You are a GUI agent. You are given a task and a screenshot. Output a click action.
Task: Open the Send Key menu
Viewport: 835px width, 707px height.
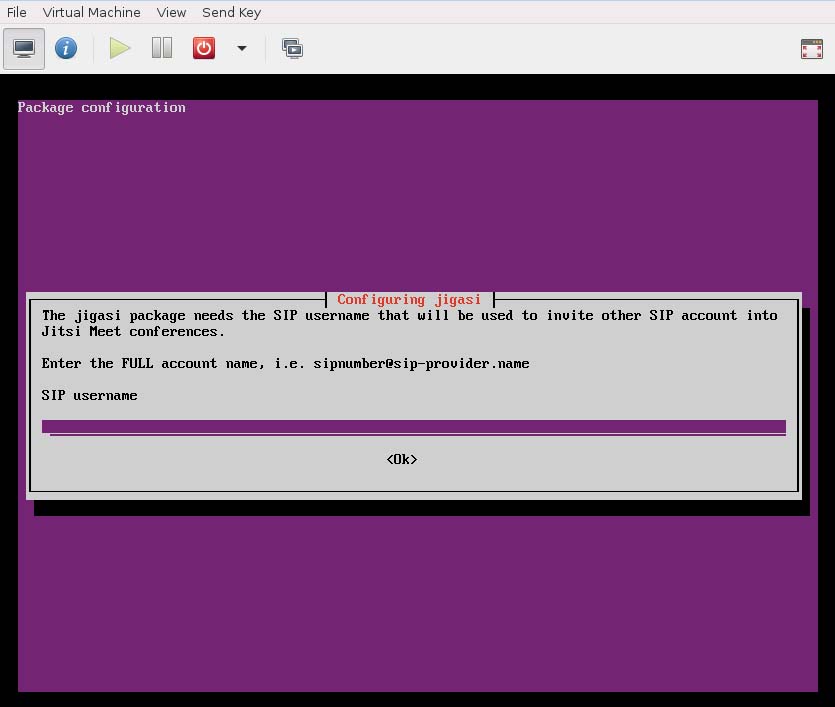click(x=231, y=12)
